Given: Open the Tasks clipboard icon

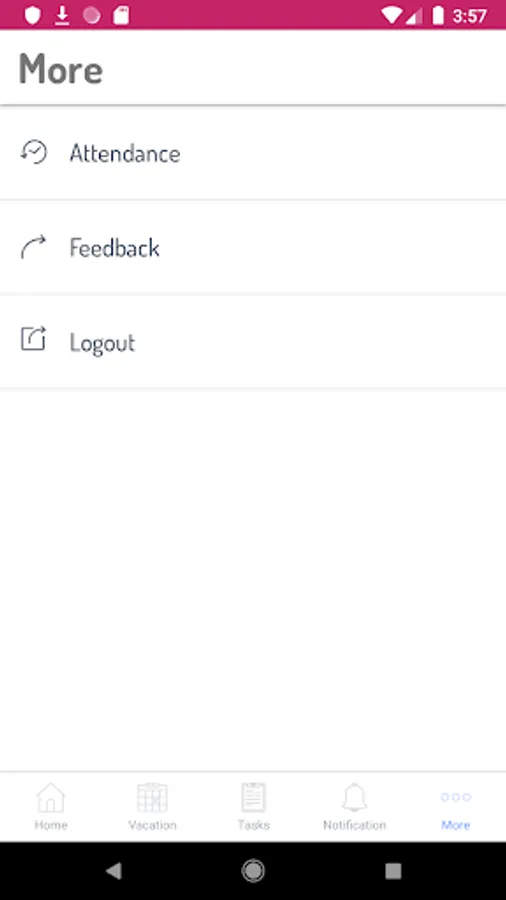Looking at the screenshot, I should (254, 797).
